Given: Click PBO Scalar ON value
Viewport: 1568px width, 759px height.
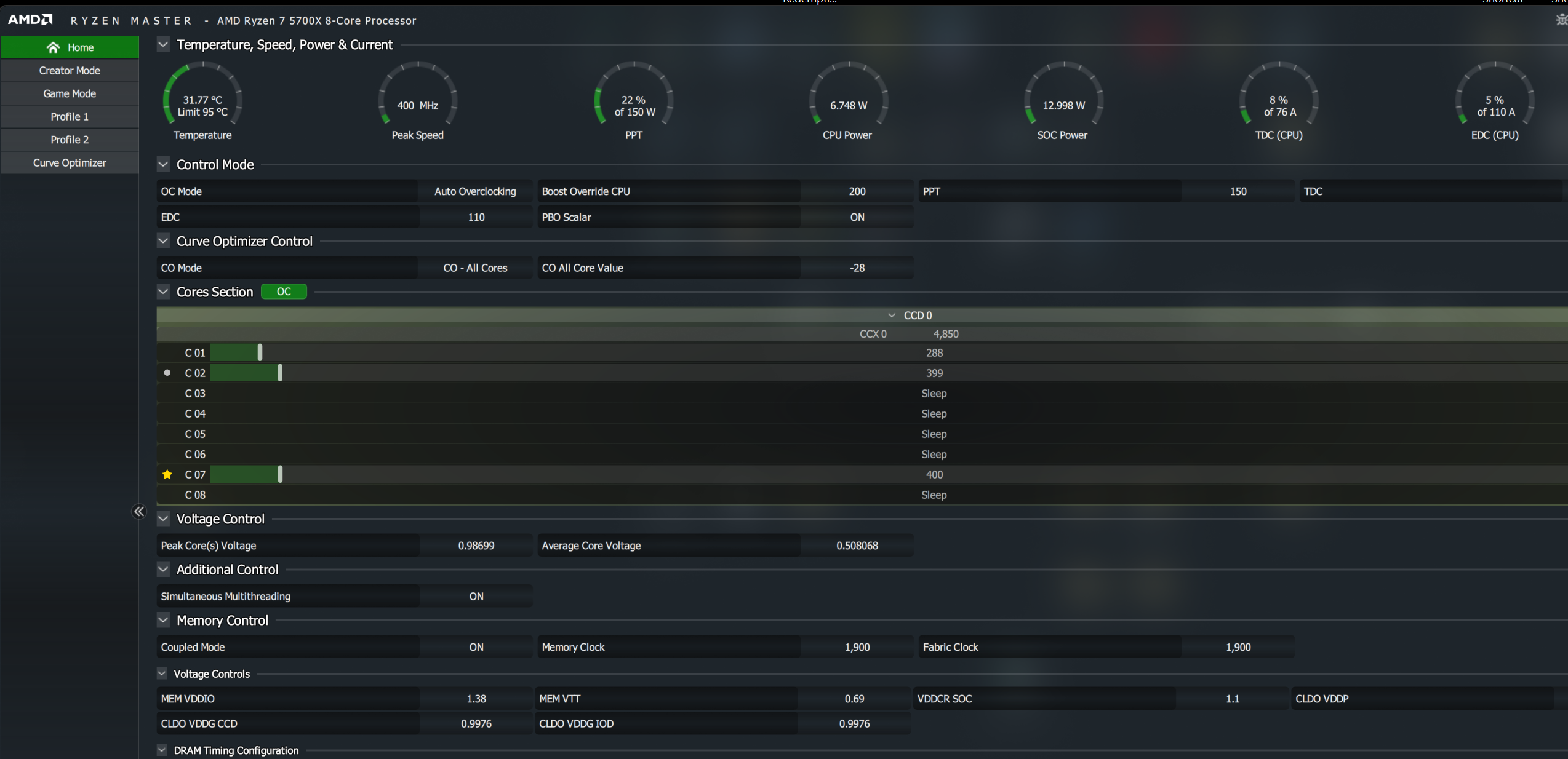Looking at the screenshot, I should tap(857, 217).
